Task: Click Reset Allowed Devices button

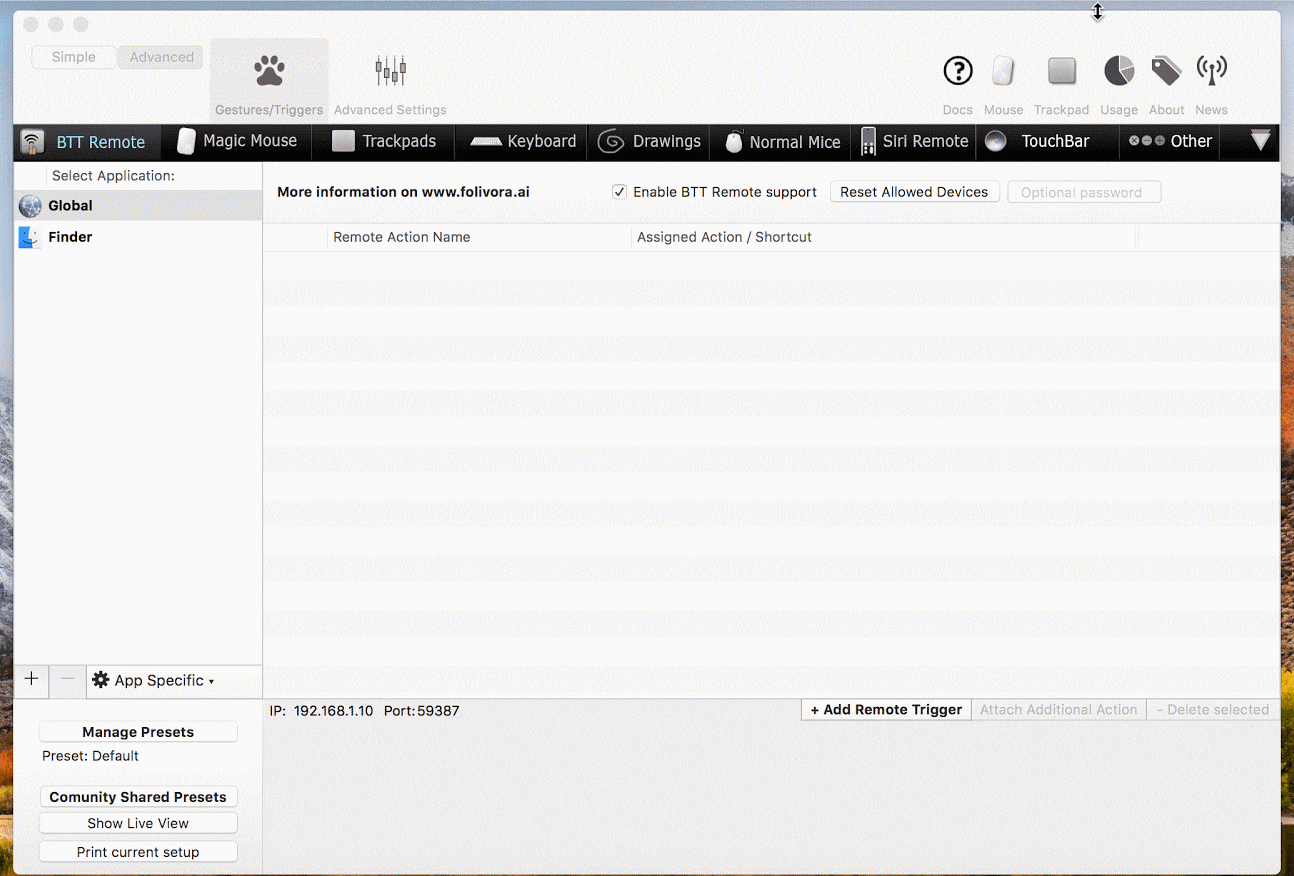Action: coord(914,192)
